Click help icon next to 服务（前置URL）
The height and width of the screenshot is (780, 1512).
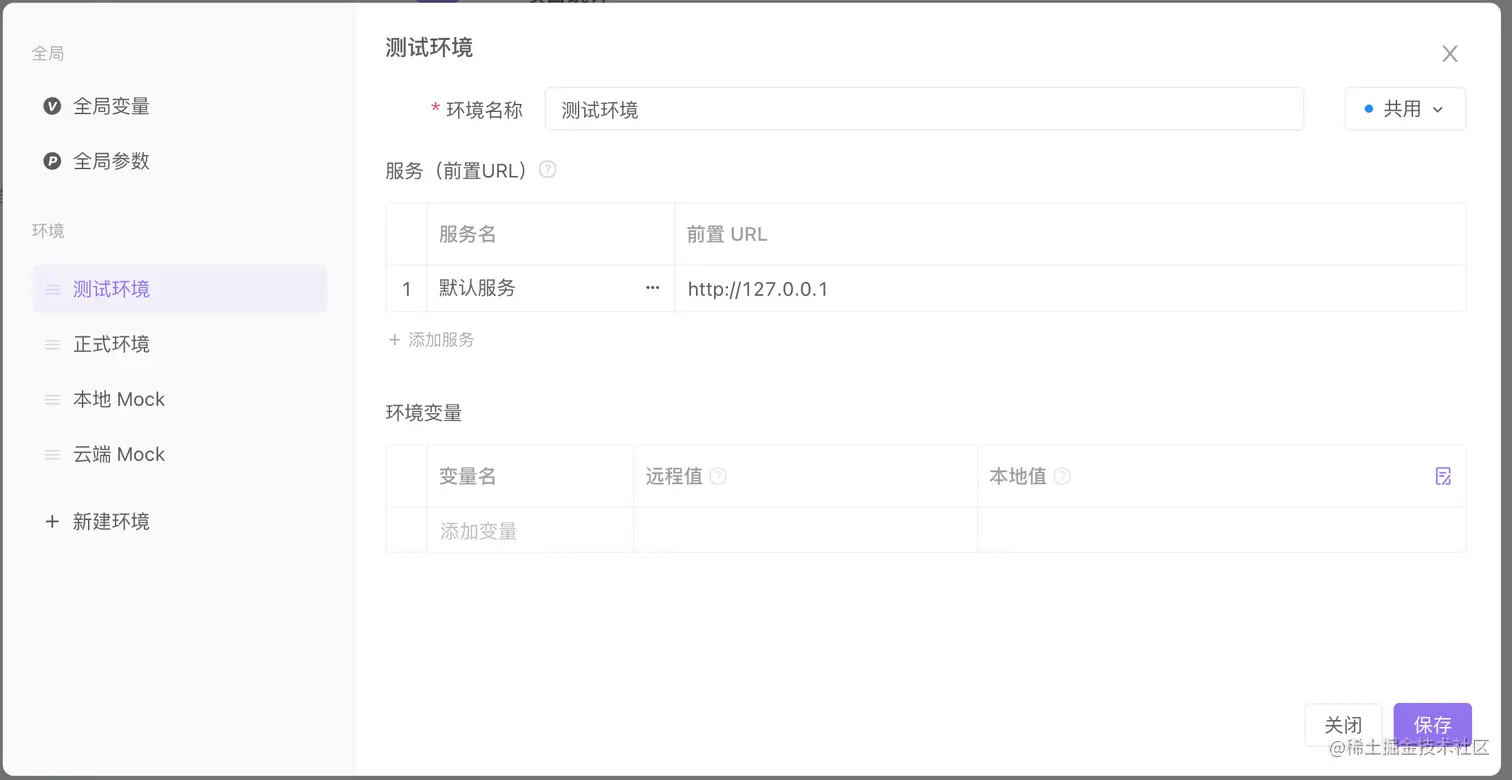click(547, 170)
